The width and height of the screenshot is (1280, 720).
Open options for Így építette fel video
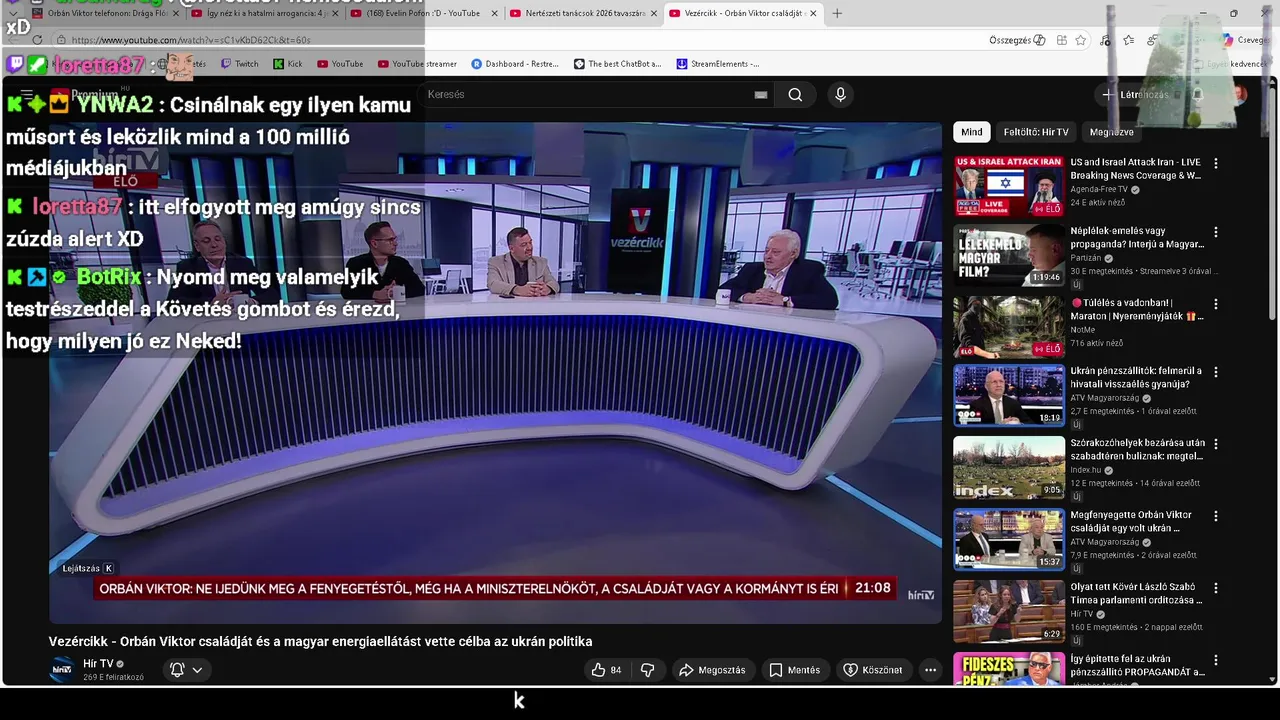coord(1216,660)
